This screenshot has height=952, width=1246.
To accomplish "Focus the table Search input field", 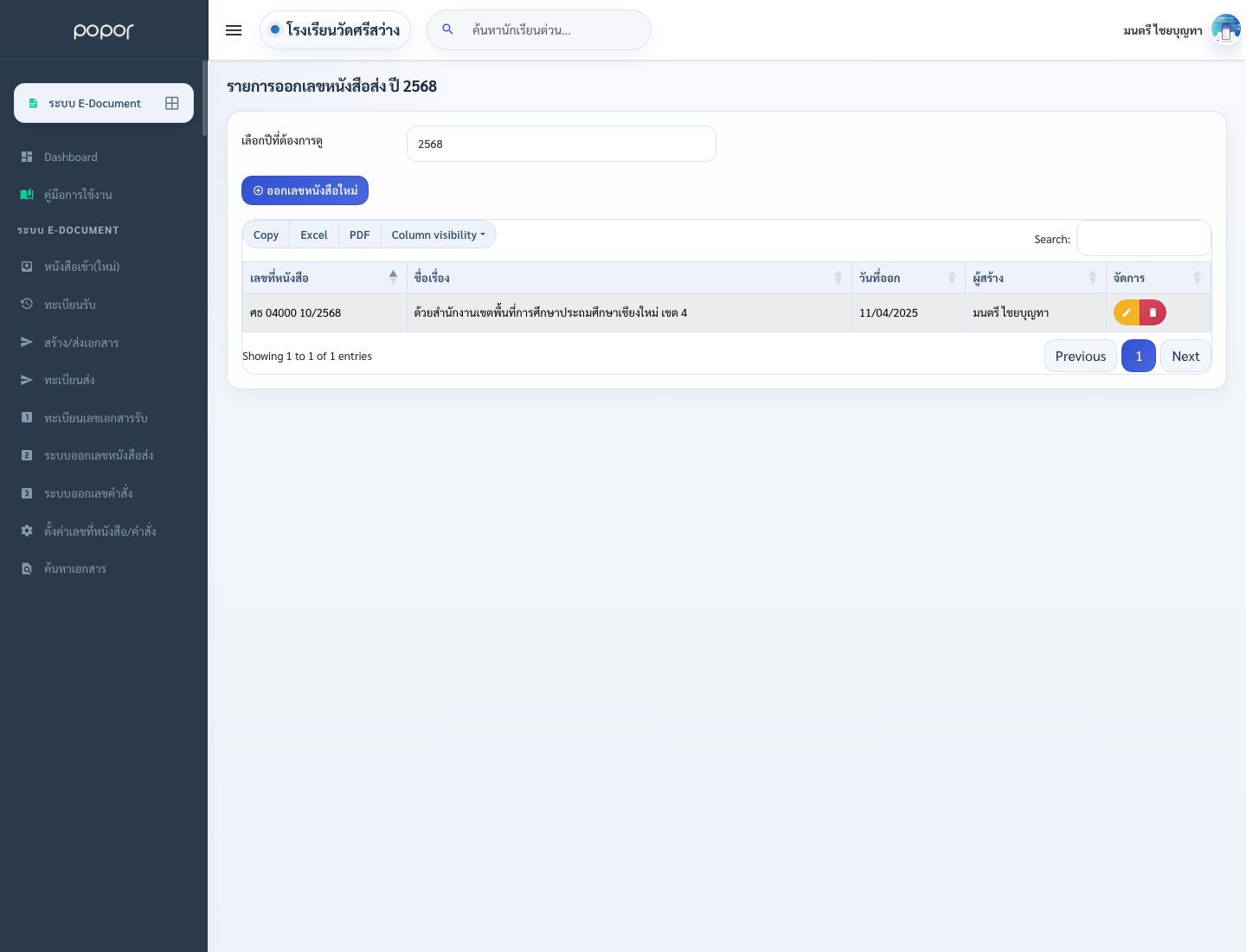I will (1143, 239).
